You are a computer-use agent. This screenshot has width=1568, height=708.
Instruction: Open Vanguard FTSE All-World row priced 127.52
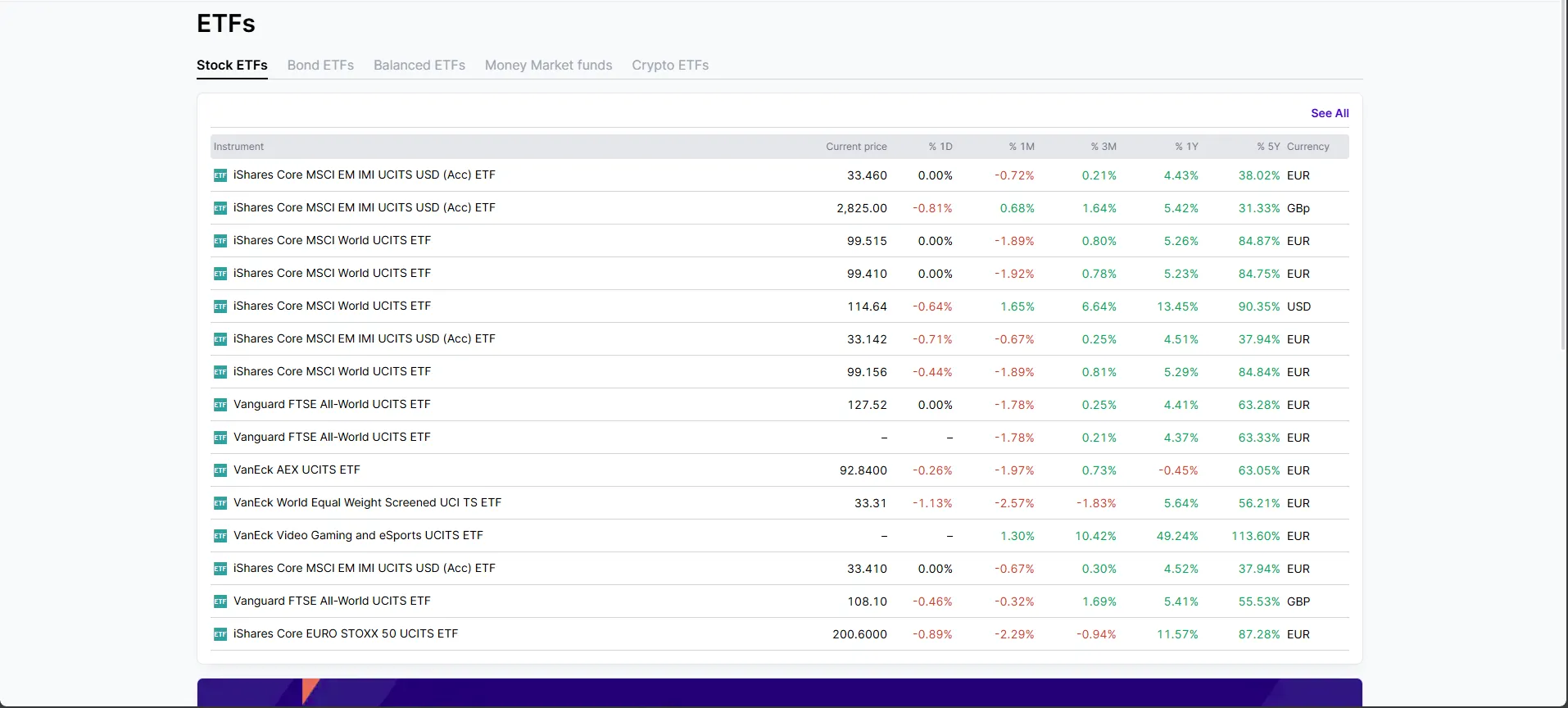coord(332,404)
